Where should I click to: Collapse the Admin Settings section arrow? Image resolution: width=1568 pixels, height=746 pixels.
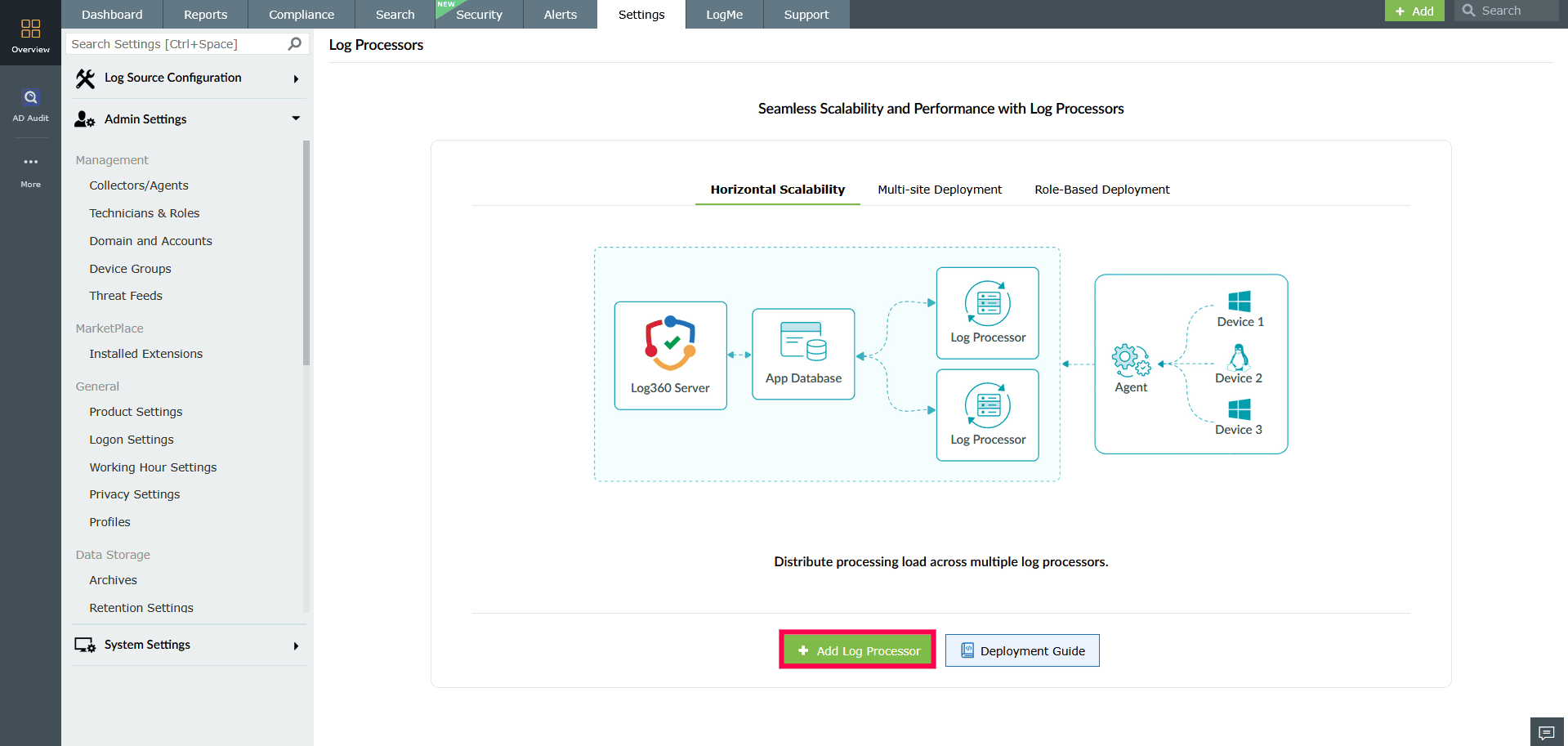pyautogui.click(x=296, y=118)
